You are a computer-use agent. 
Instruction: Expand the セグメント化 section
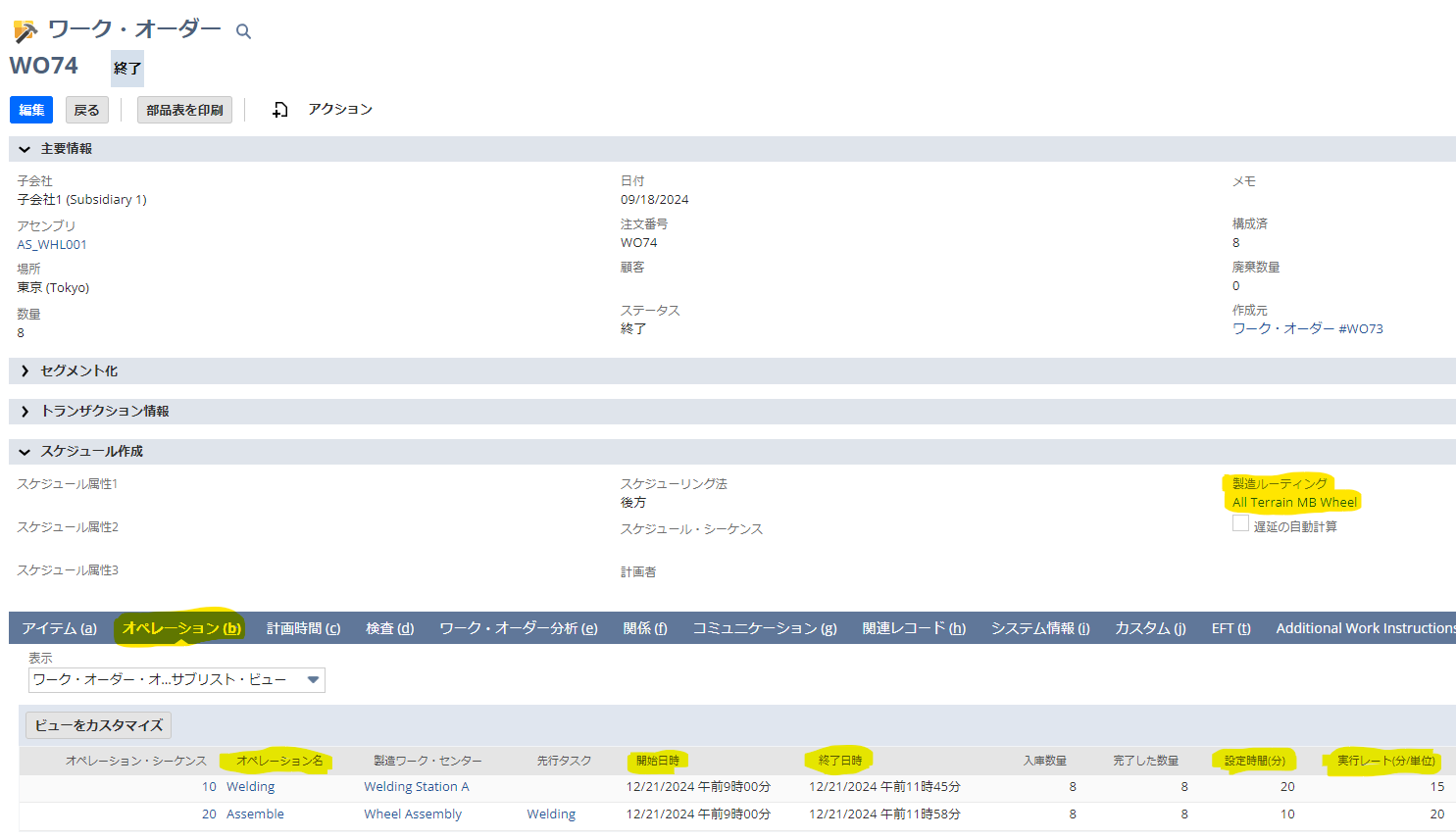click(x=25, y=371)
